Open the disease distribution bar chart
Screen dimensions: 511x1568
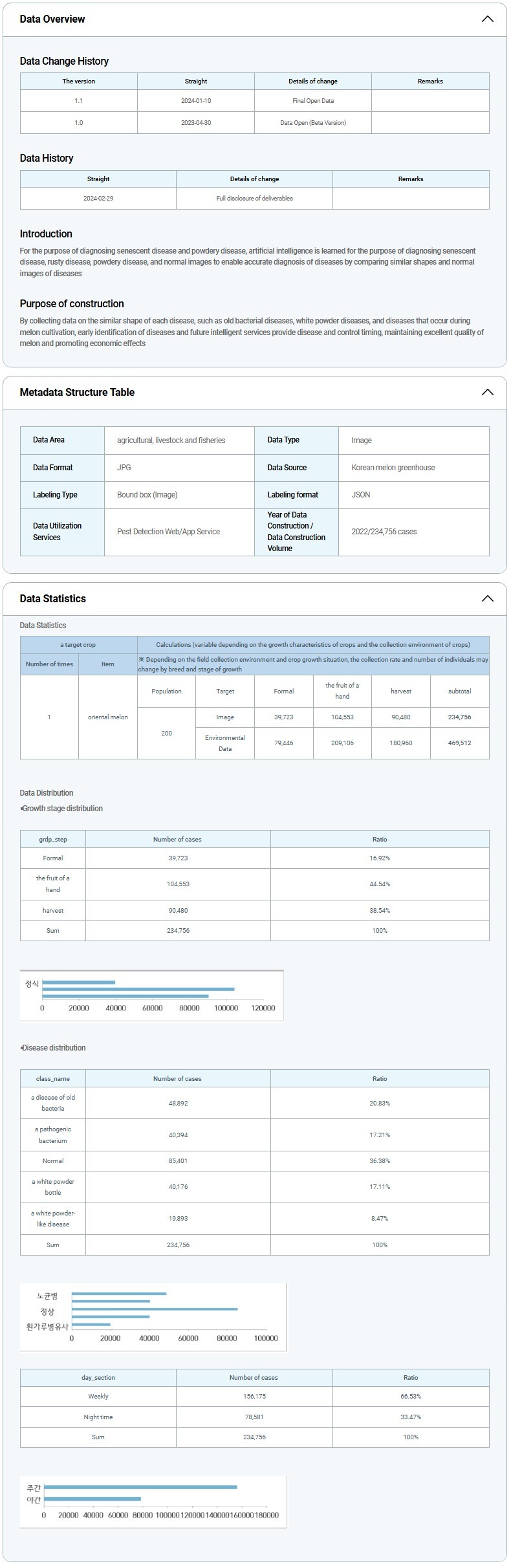pos(153,1317)
